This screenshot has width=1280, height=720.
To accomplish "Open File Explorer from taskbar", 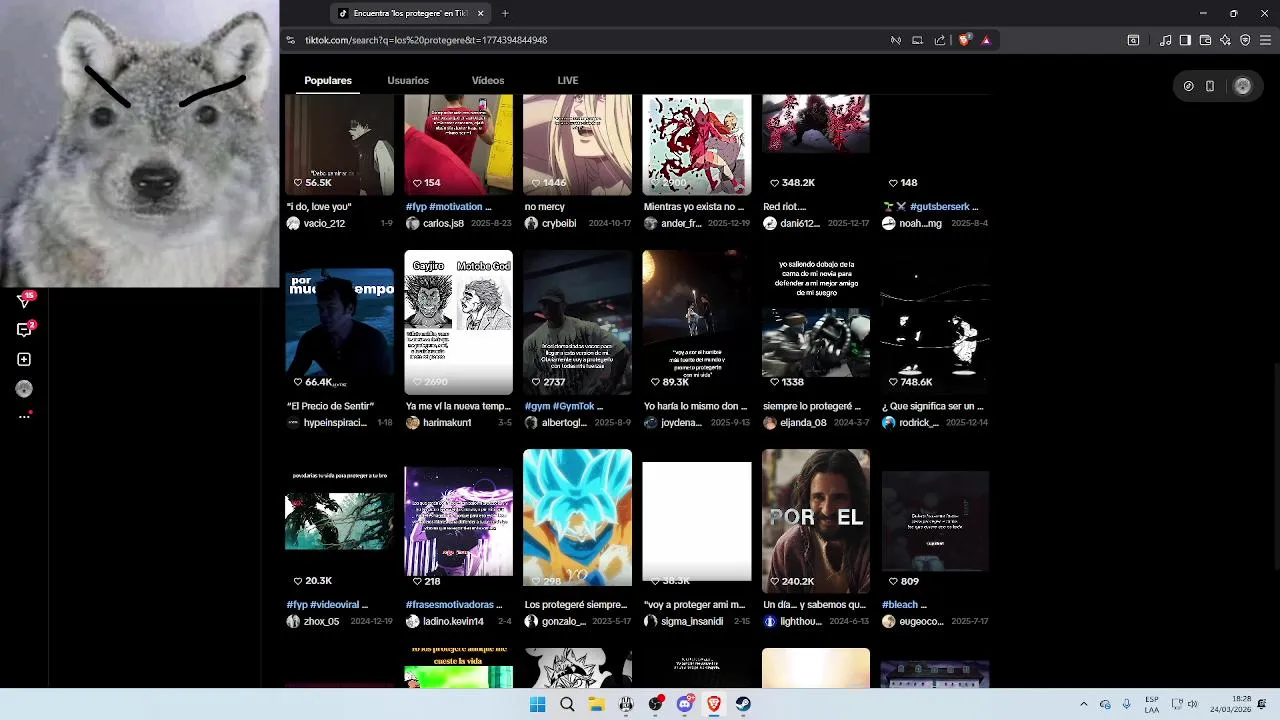I will point(596,704).
